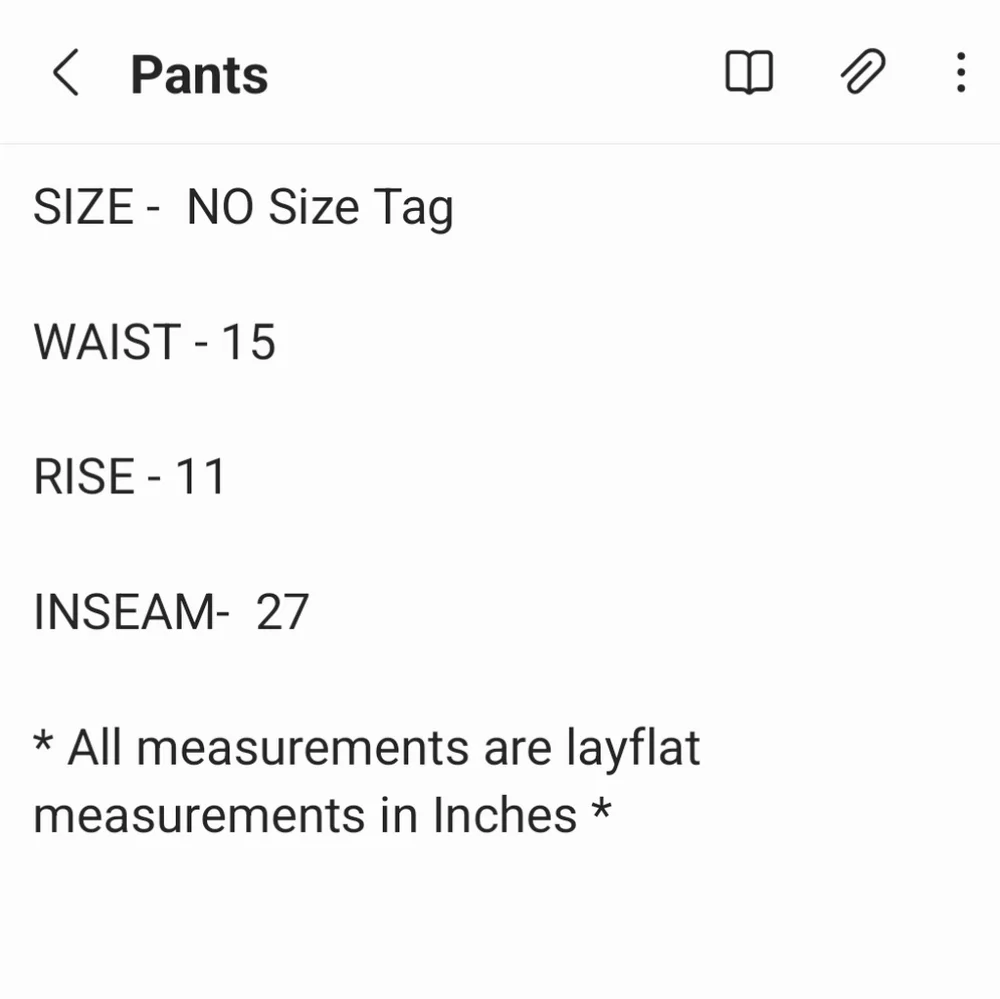Tap the note title 'Pants'

point(199,73)
